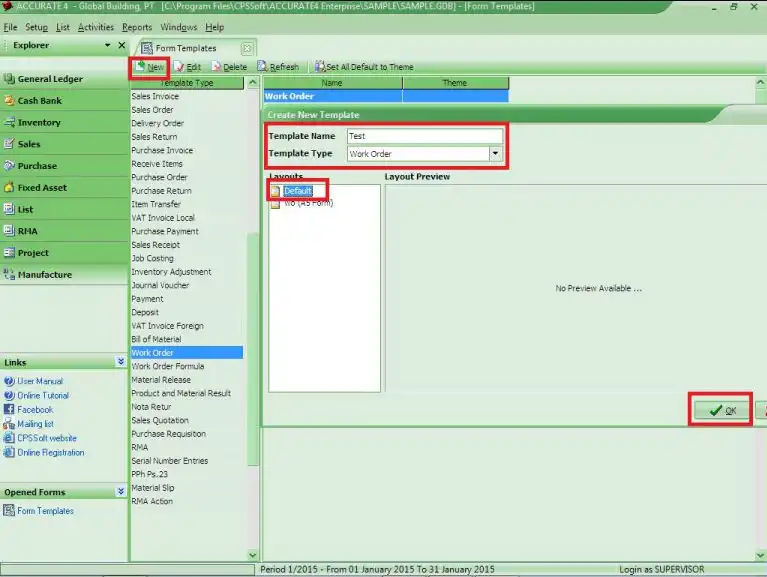Image resolution: width=767 pixels, height=577 pixels.
Task: Open the Explorer panel dropdown arrow
Action: tap(108, 45)
